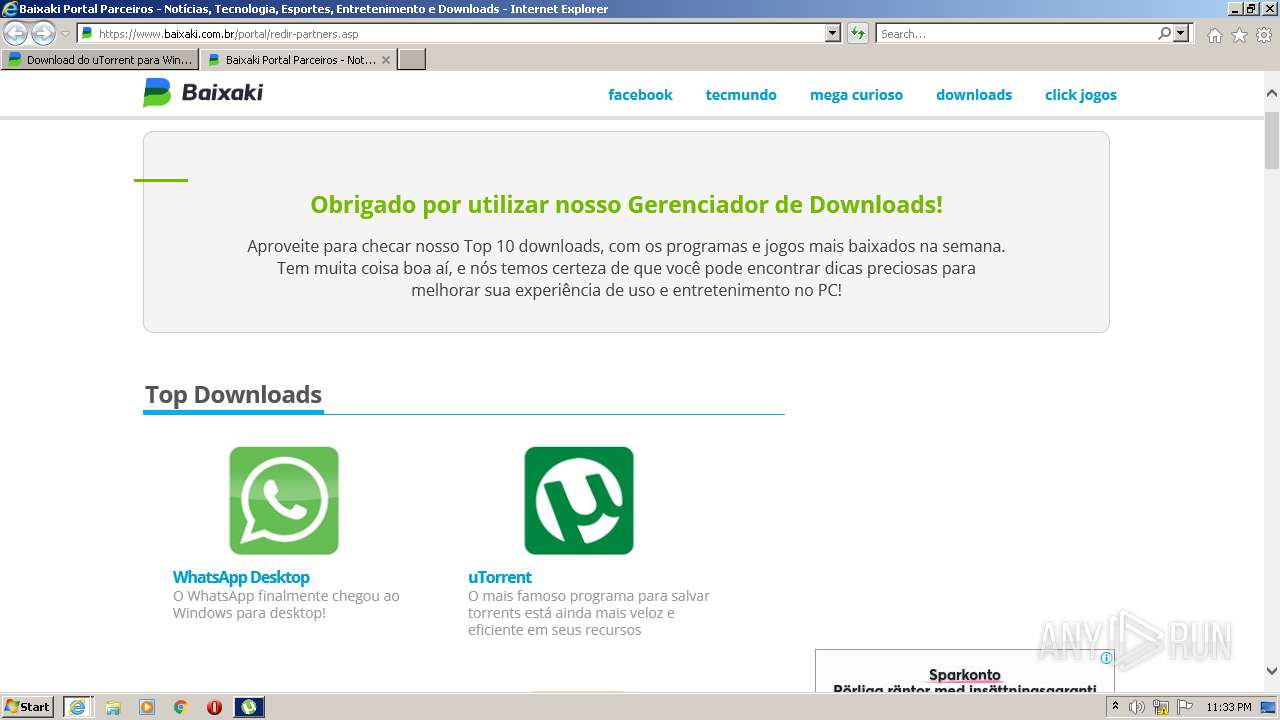Open the tecmundo nav link
This screenshot has height=720, width=1280.
tap(741, 95)
